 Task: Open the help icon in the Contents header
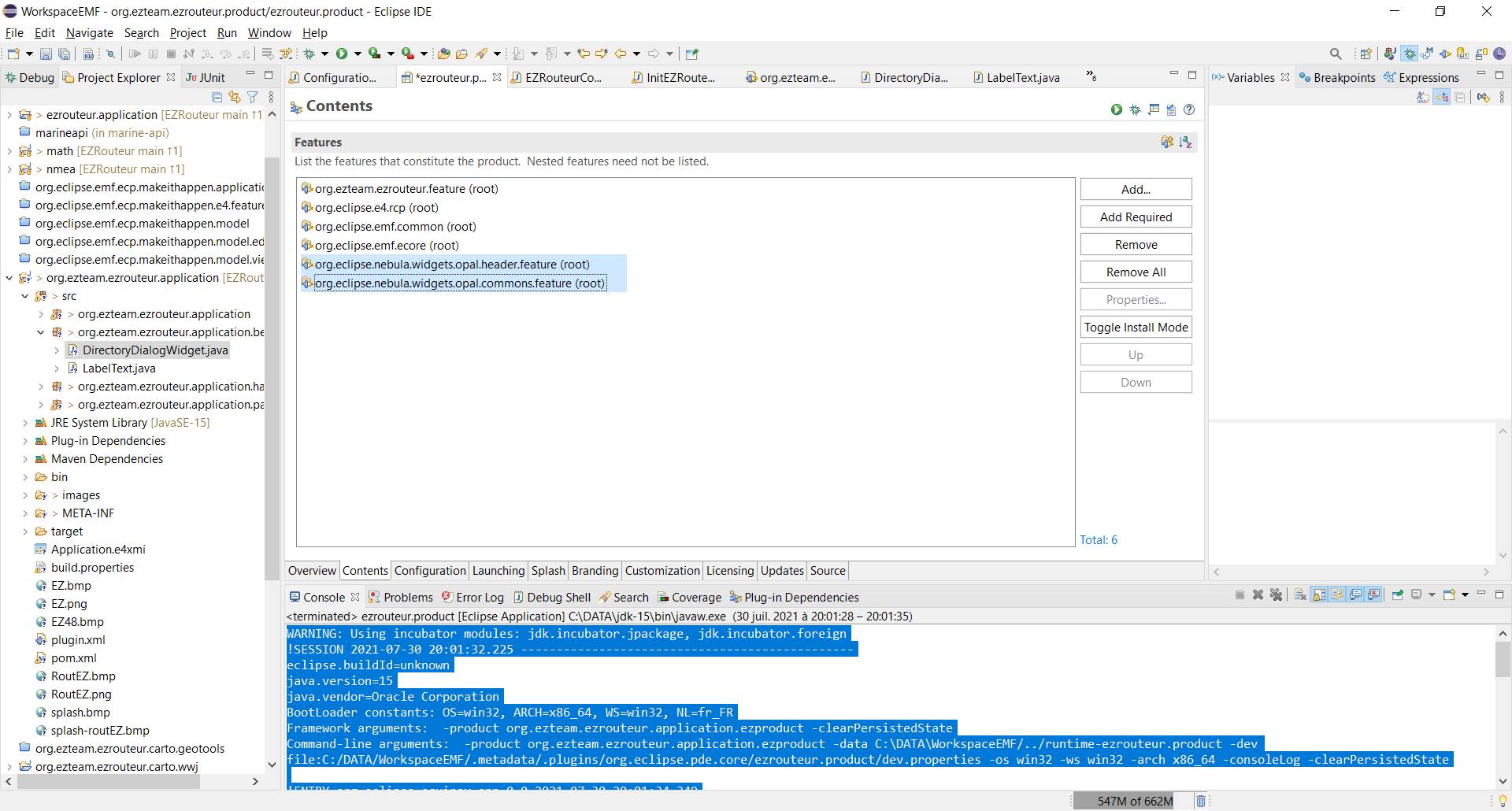(x=1189, y=109)
